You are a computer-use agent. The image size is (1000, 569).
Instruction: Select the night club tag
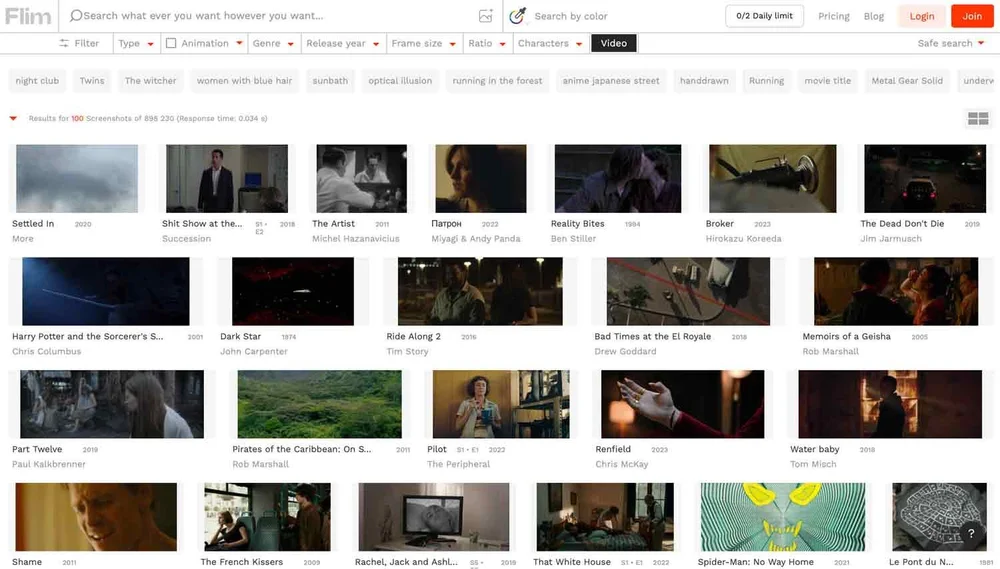coord(37,81)
